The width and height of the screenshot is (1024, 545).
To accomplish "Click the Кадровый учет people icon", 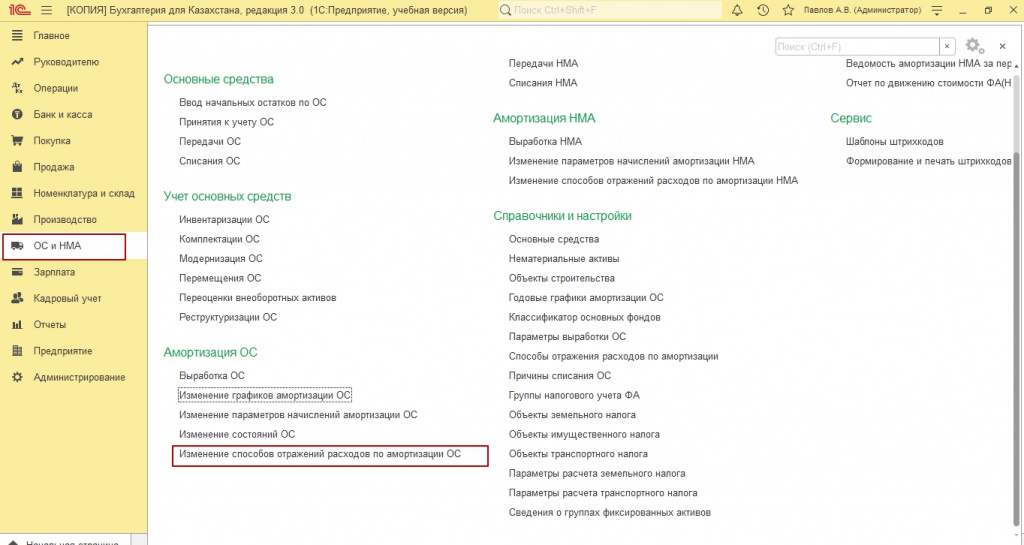I will [x=18, y=298].
